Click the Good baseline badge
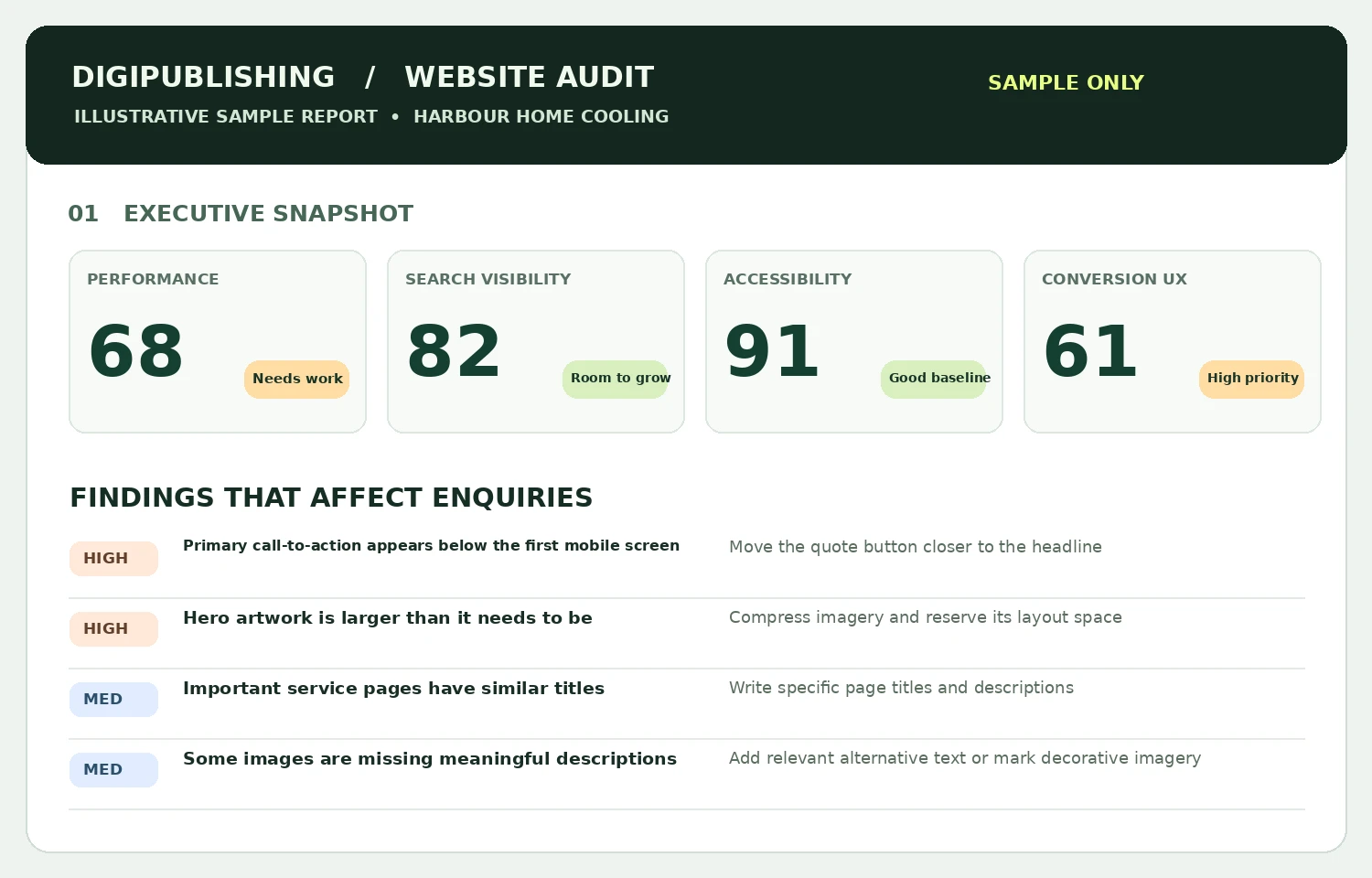 click(934, 379)
